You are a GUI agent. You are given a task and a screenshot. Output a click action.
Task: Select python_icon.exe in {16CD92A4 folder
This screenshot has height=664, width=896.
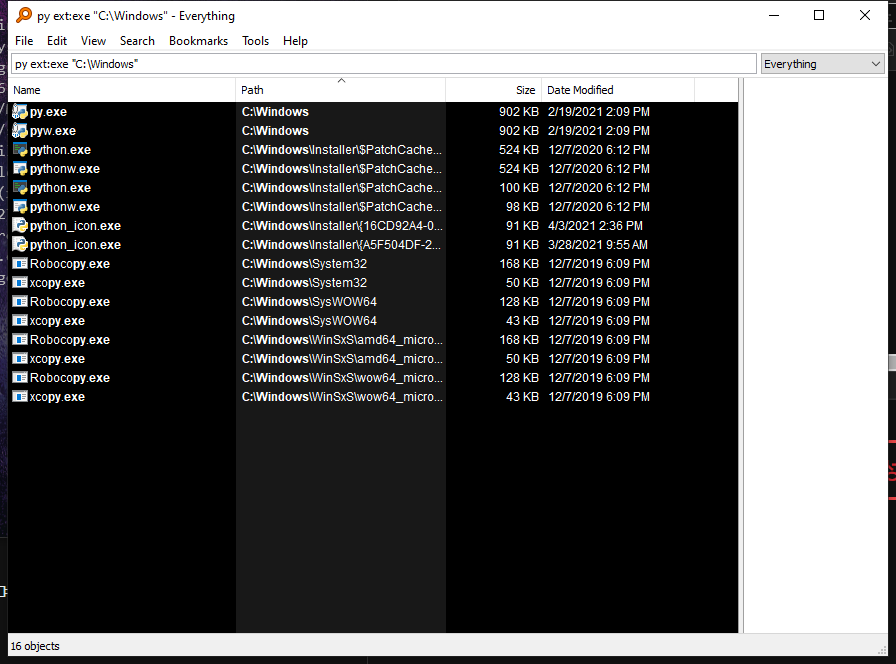75,226
